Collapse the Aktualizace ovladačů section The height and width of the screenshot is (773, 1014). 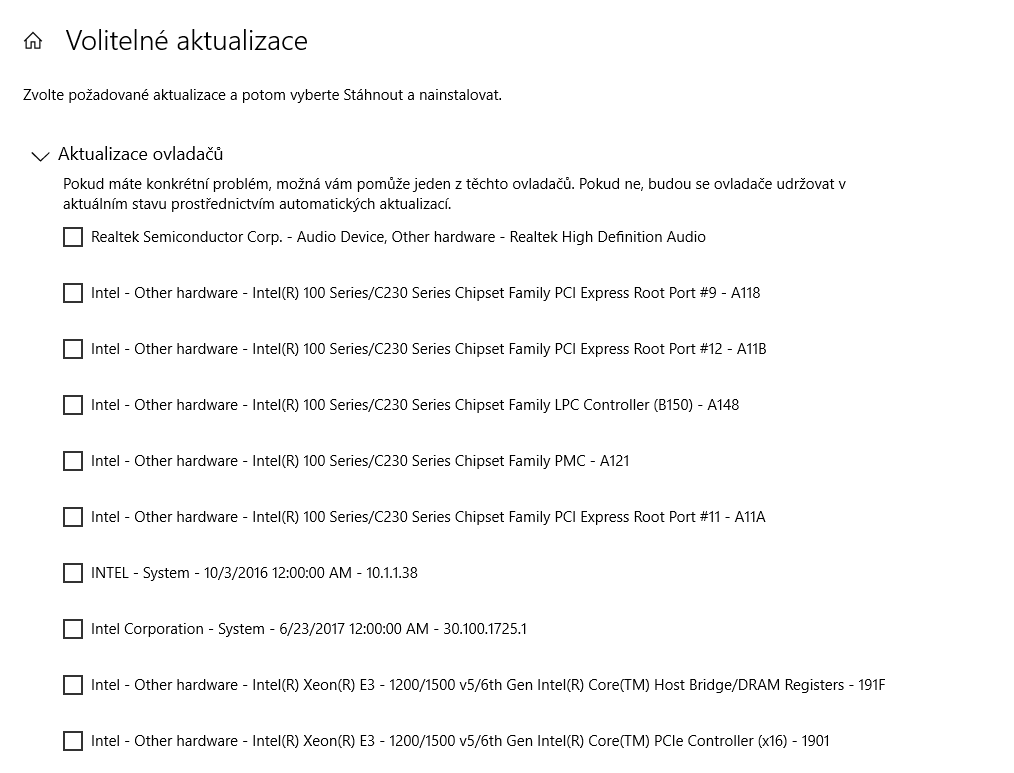click(40, 155)
